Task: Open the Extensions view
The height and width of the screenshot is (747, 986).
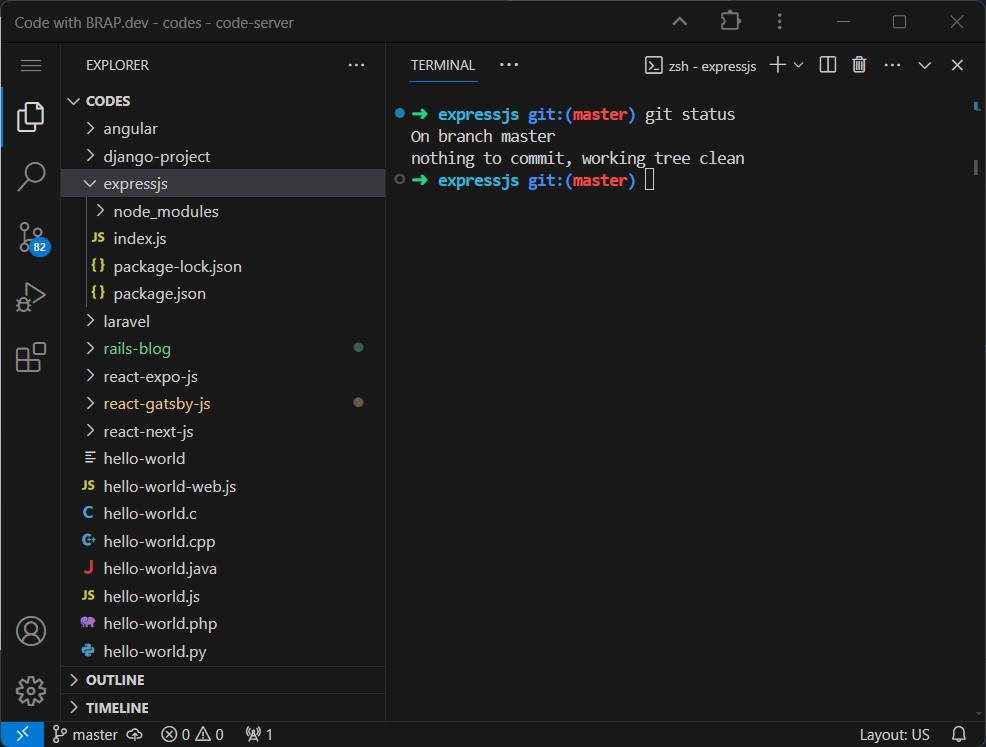Action: coord(30,355)
